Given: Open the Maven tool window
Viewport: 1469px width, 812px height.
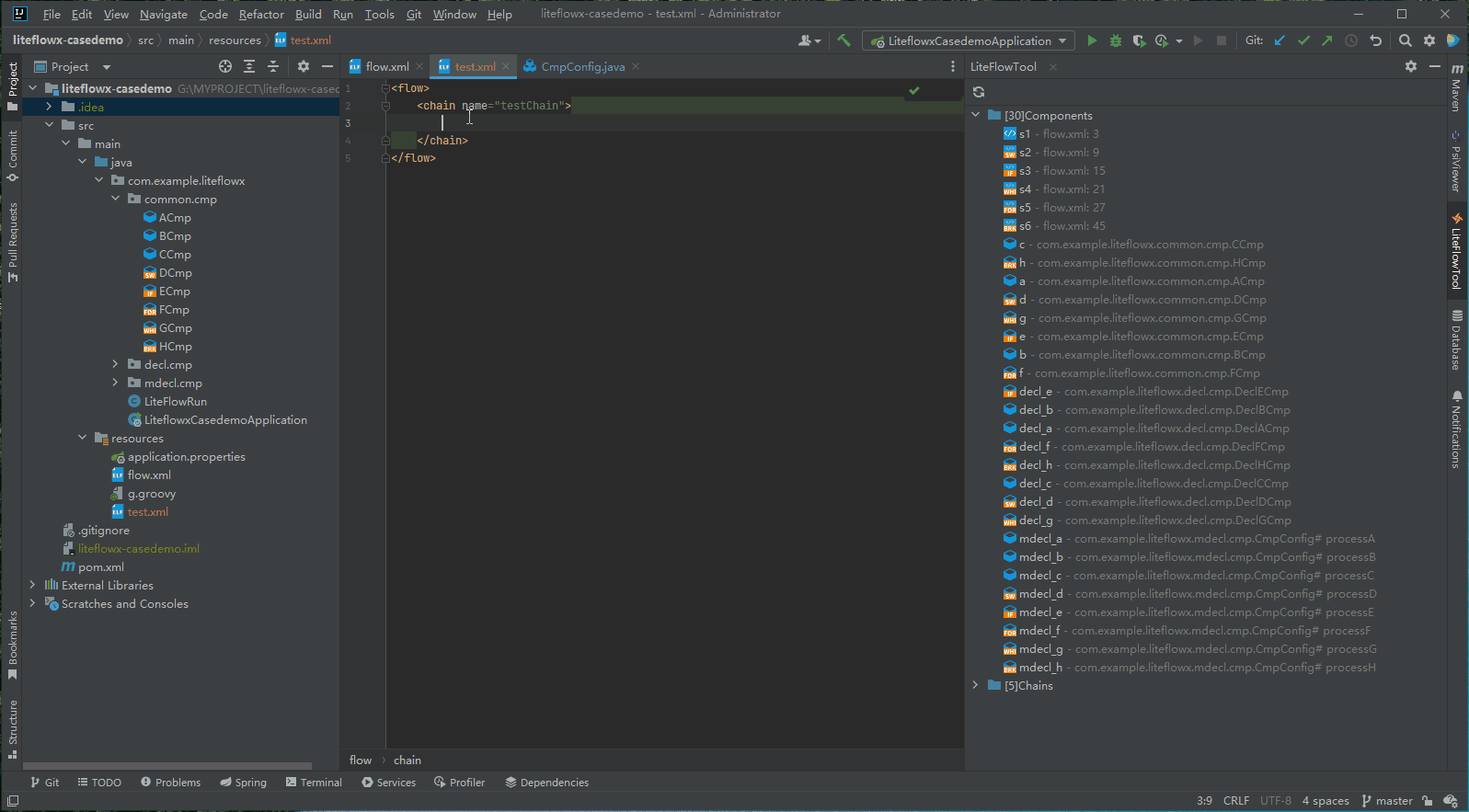Looking at the screenshot, I should (x=1457, y=88).
